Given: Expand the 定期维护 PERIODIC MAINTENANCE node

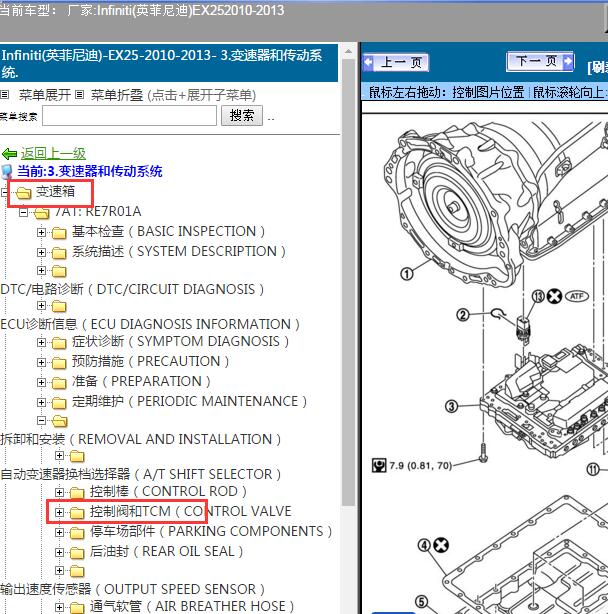Looking at the screenshot, I should [x=41, y=402].
